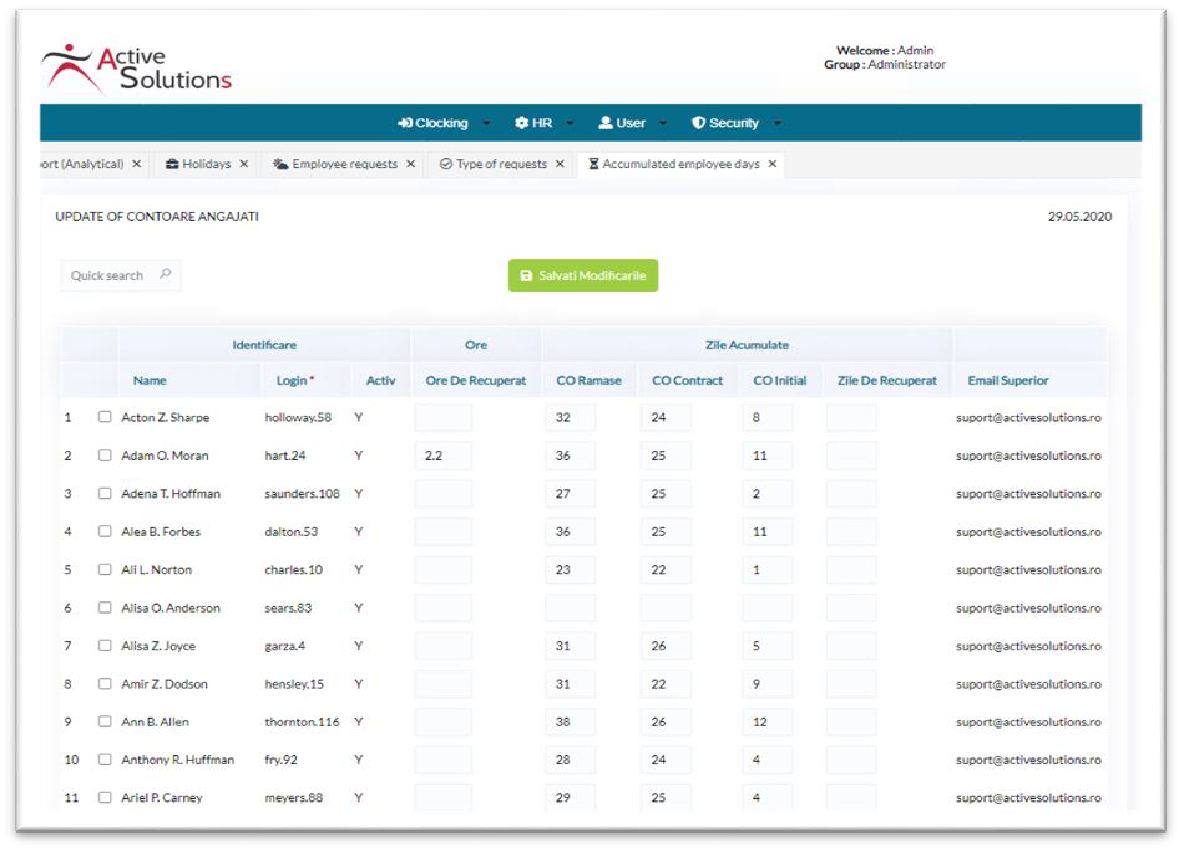Click the Active Solutions logo
The height and width of the screenshot is (848, 1179).
[136, 68]
